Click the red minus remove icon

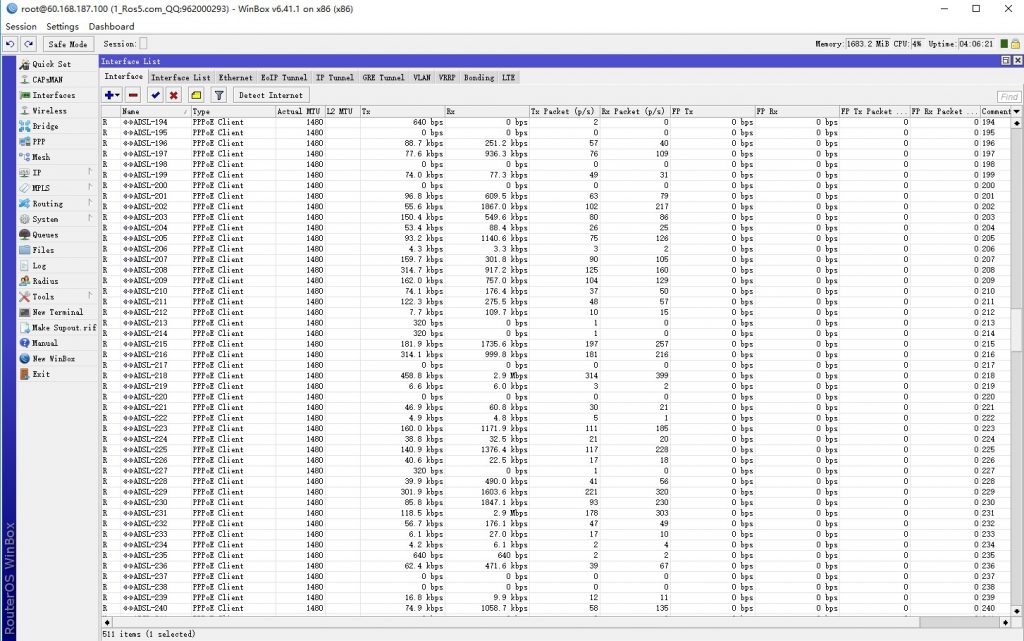[x=133, y=95]
